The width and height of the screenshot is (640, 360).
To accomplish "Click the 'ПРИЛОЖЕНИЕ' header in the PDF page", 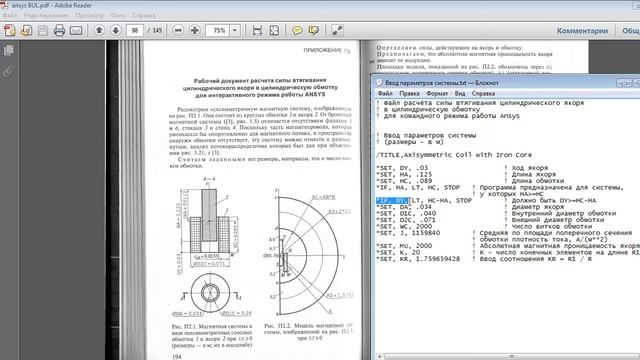I will [327, 51].
